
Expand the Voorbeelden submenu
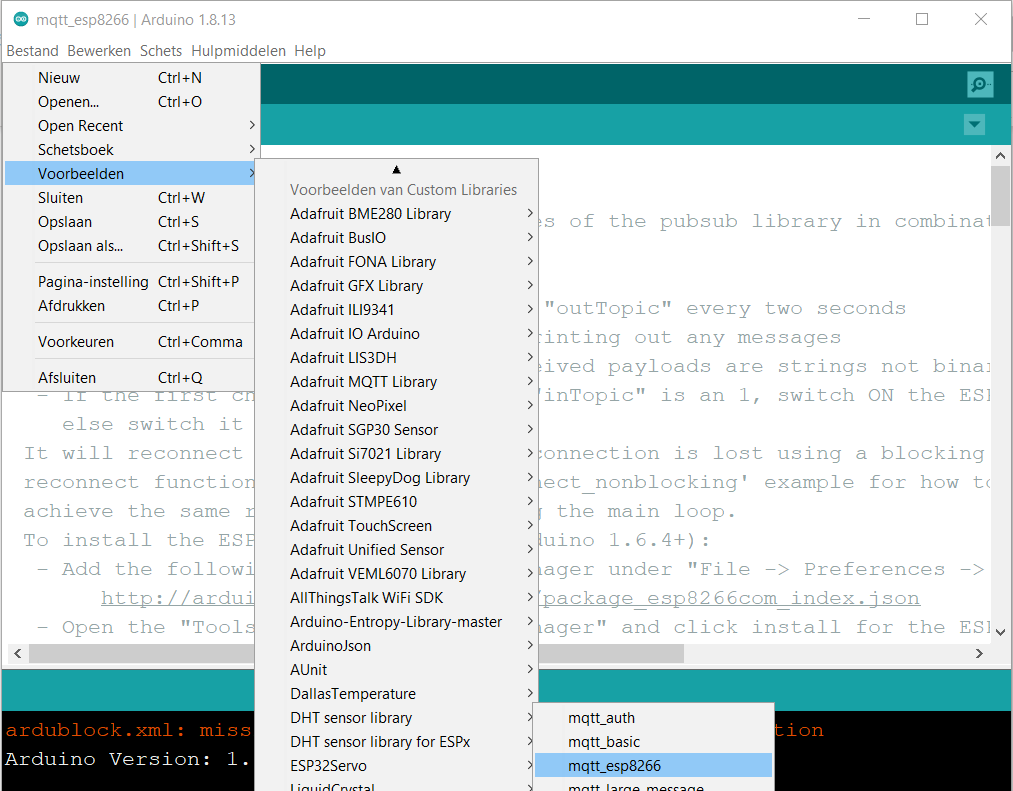pos(129,173)
